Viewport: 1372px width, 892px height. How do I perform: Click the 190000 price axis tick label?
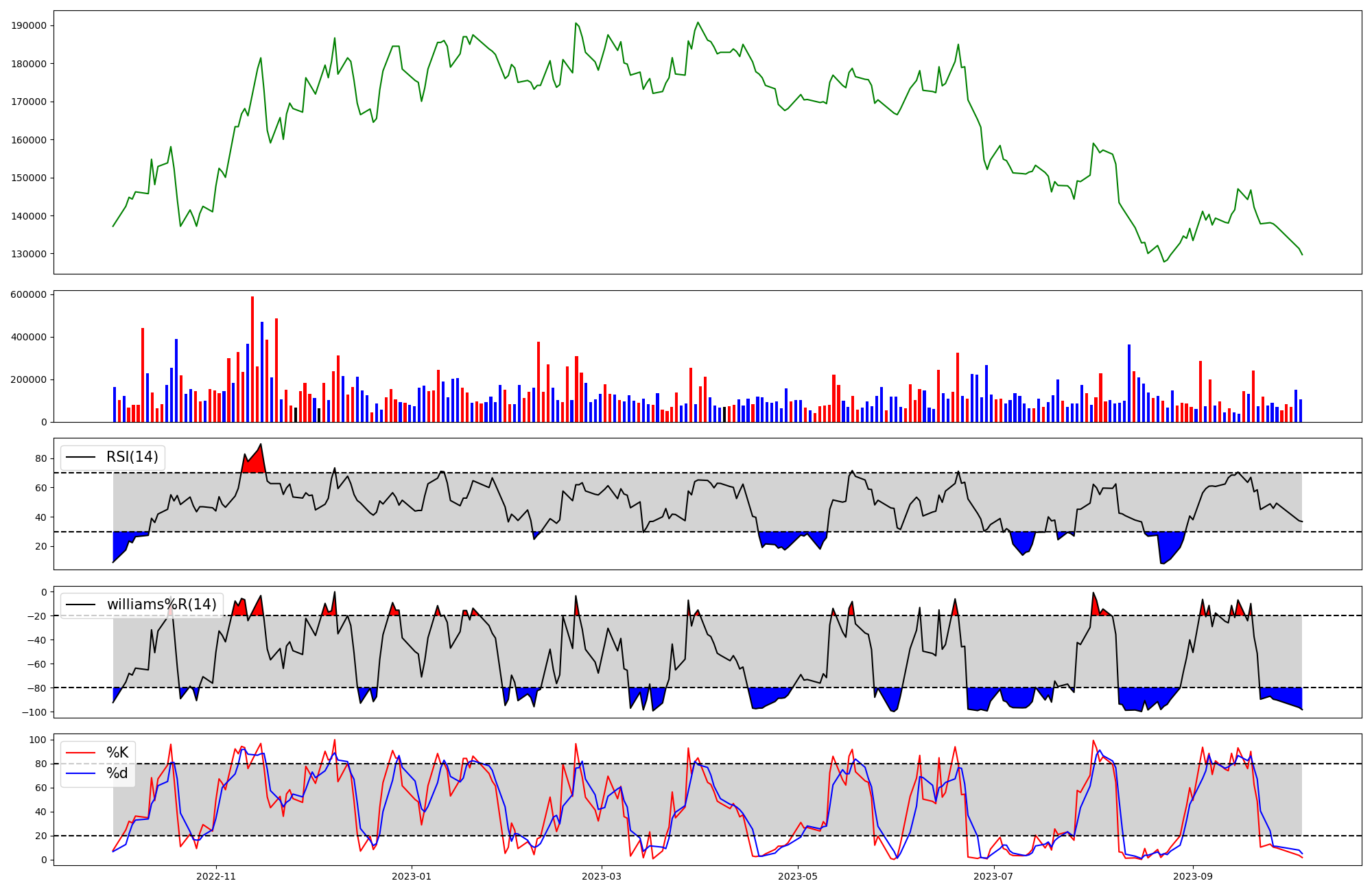(x=29, y=26)
